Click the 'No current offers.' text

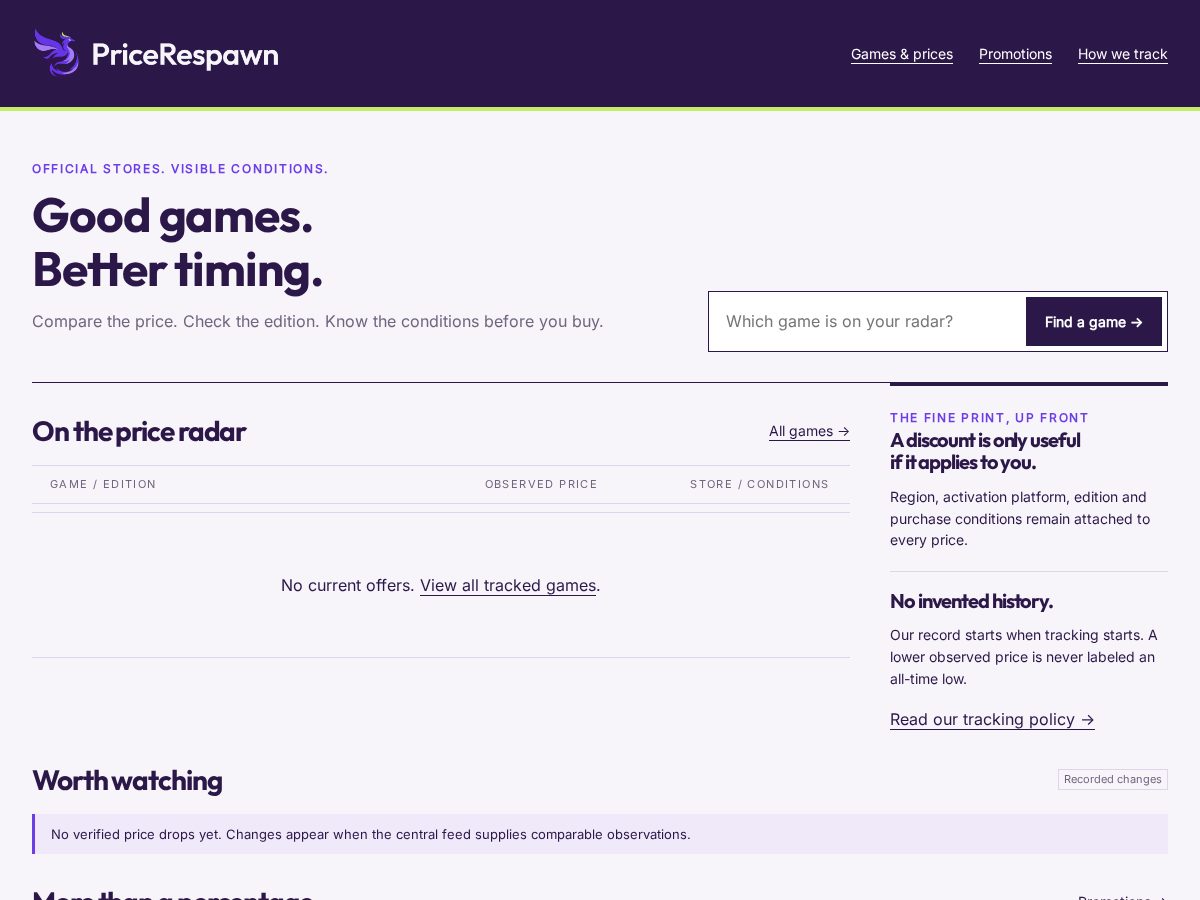click(x=347, y=585)
